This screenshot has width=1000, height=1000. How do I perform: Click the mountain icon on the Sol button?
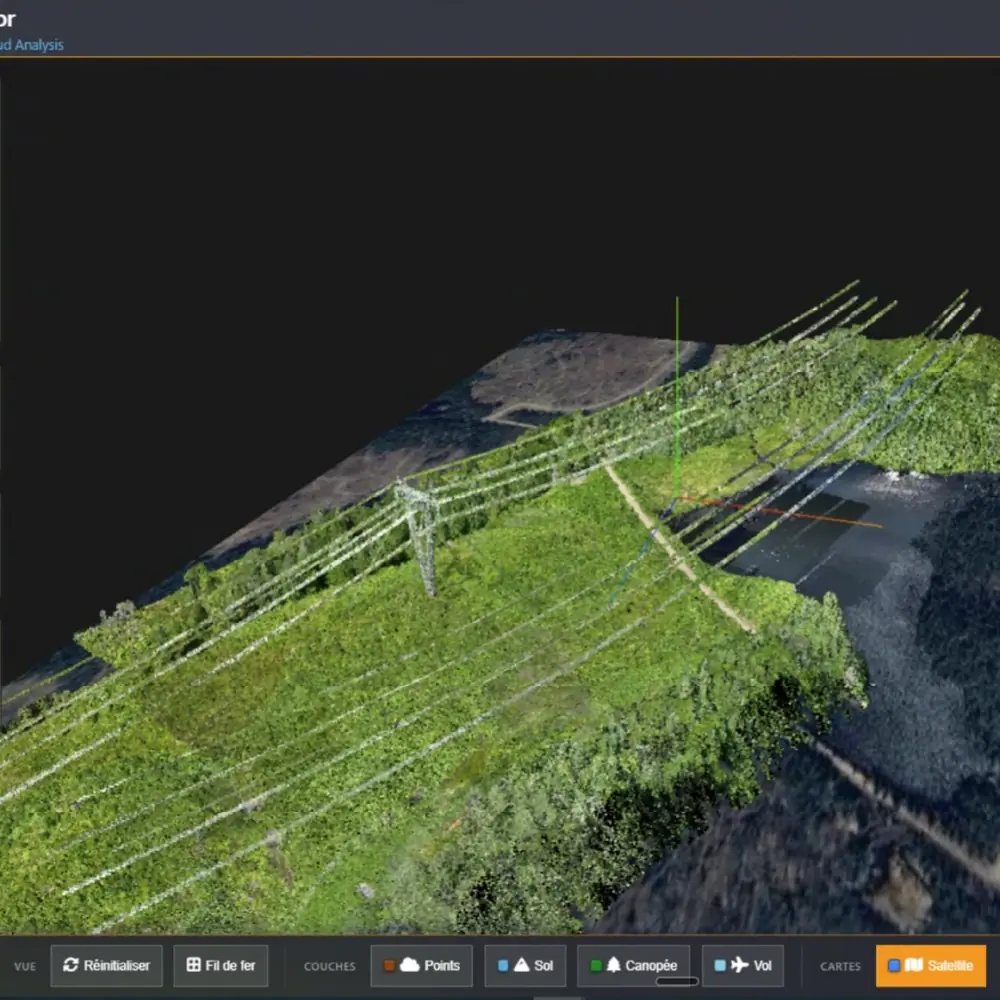523,966
